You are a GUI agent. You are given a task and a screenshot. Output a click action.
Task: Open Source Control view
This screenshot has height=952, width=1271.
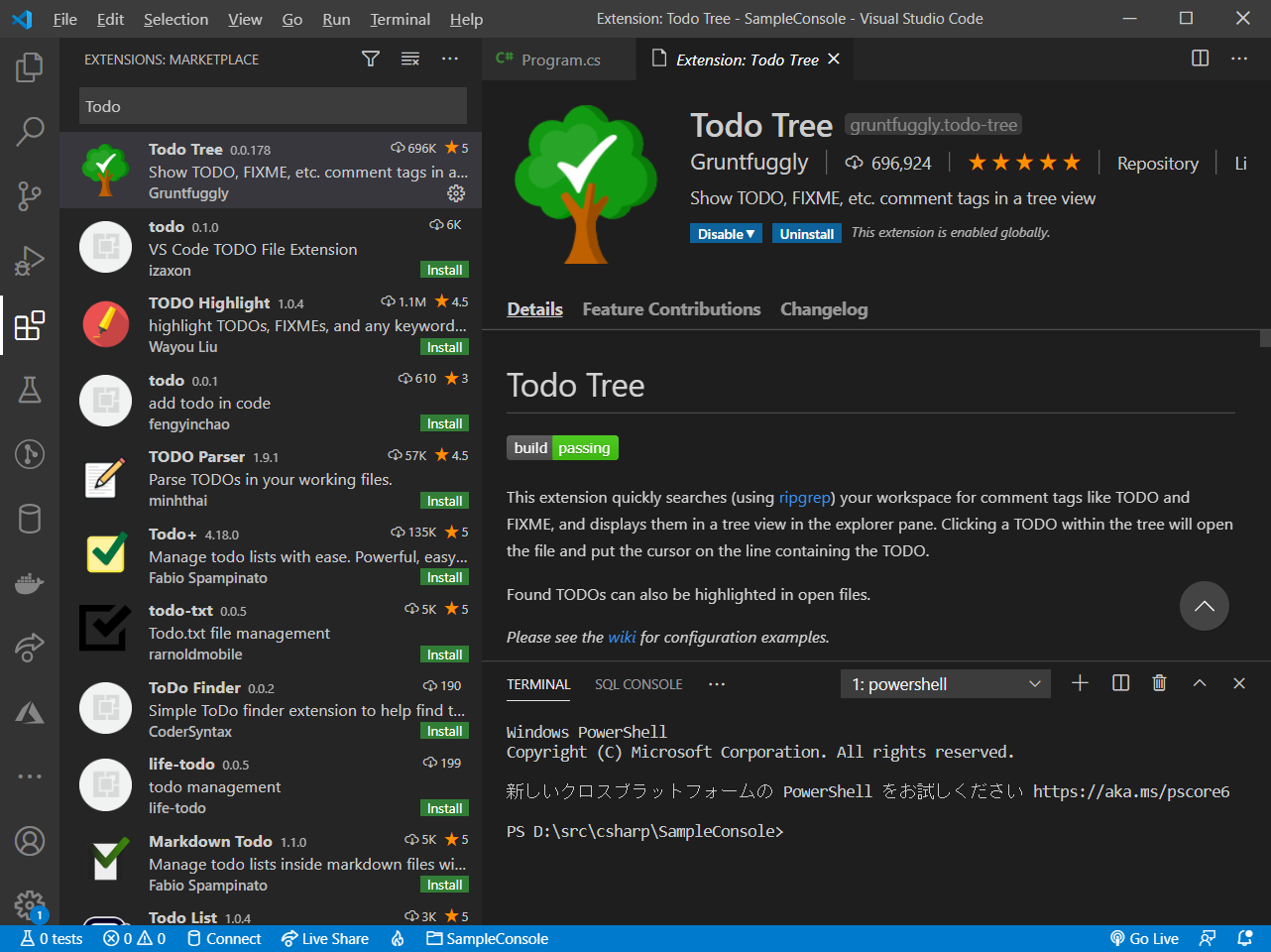point(30,195)
